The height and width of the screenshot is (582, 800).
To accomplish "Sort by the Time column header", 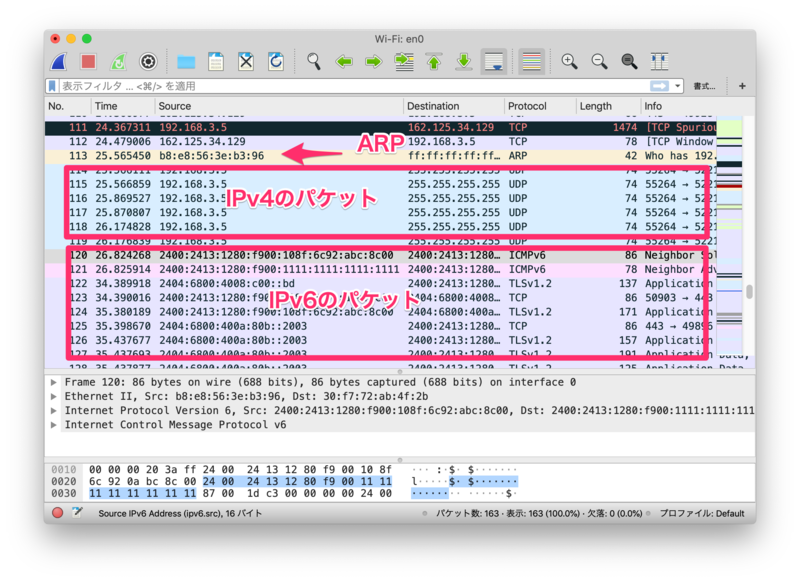I will (x=123, y=106).
